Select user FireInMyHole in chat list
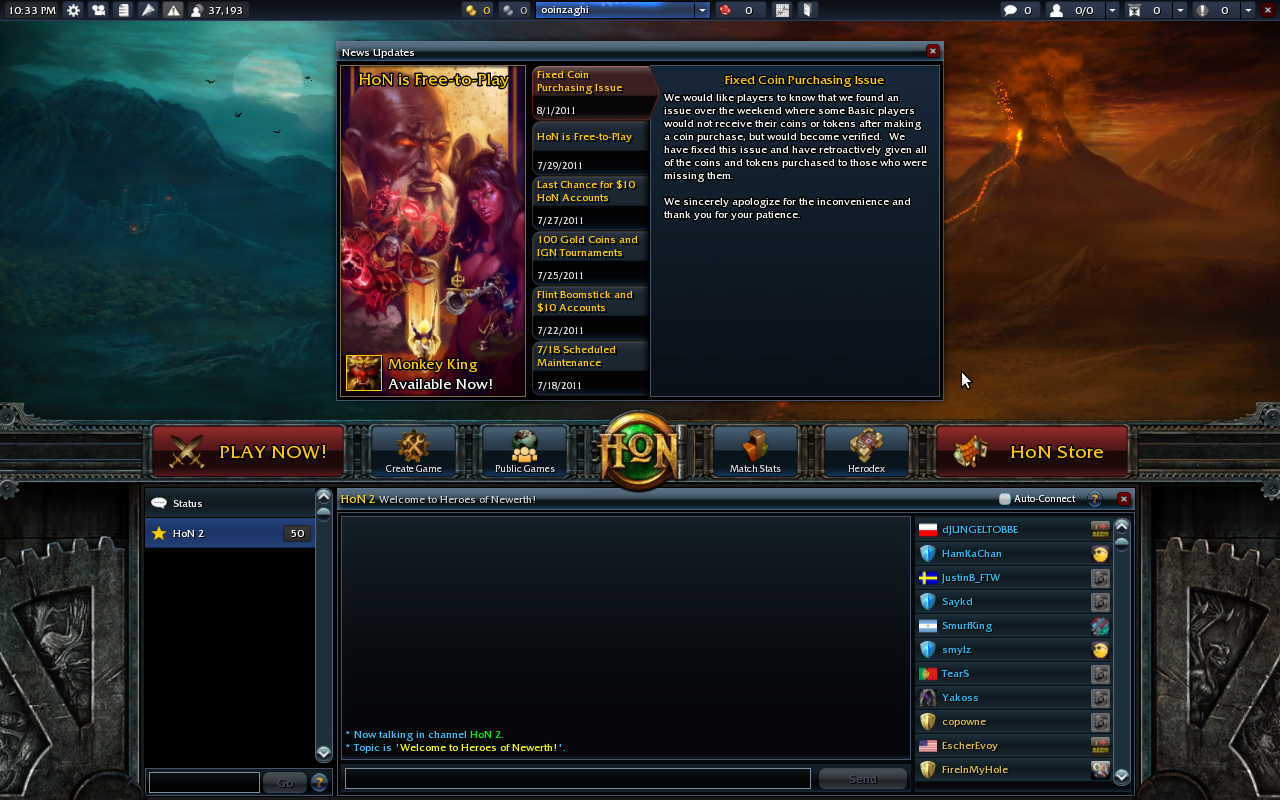Image resolution: width=1280 pixels, height=800 pixels. (1013, 770)
